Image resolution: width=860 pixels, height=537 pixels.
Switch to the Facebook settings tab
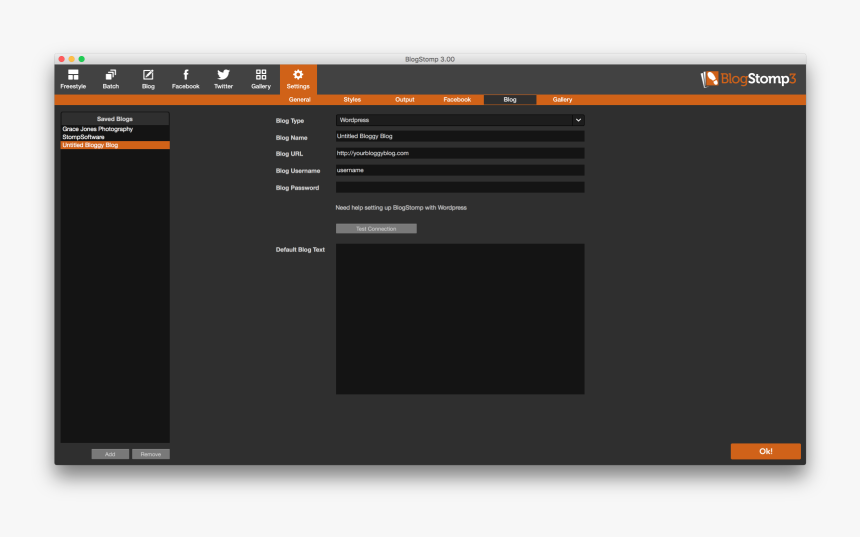click(x=457, y=99)
